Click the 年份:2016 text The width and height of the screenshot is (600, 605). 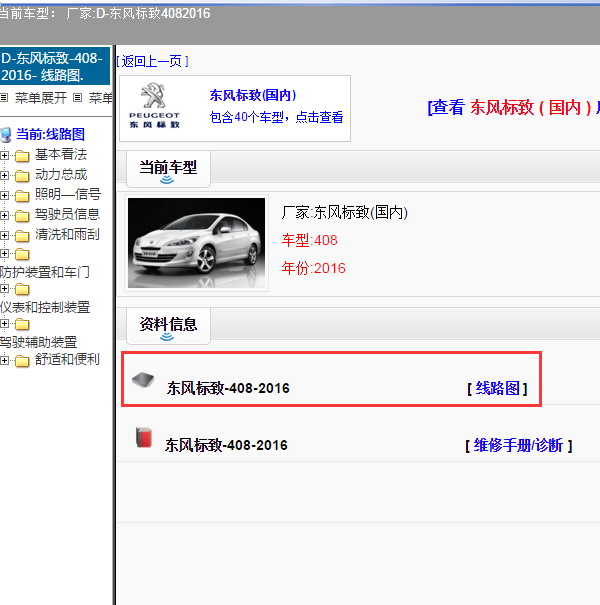pyautogui.click(x=313, y=268)
